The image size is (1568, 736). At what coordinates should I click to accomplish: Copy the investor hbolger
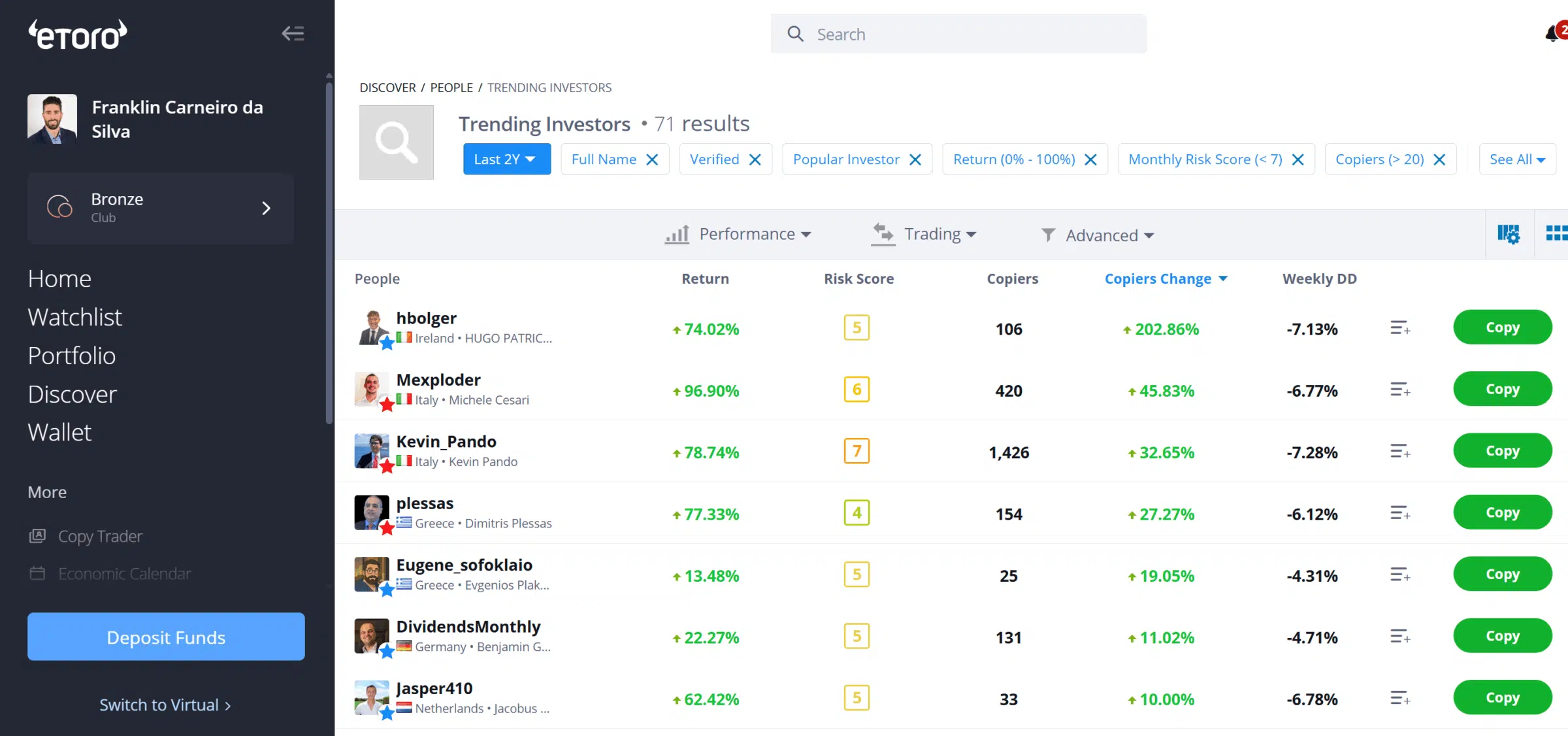coord(1503,327)
